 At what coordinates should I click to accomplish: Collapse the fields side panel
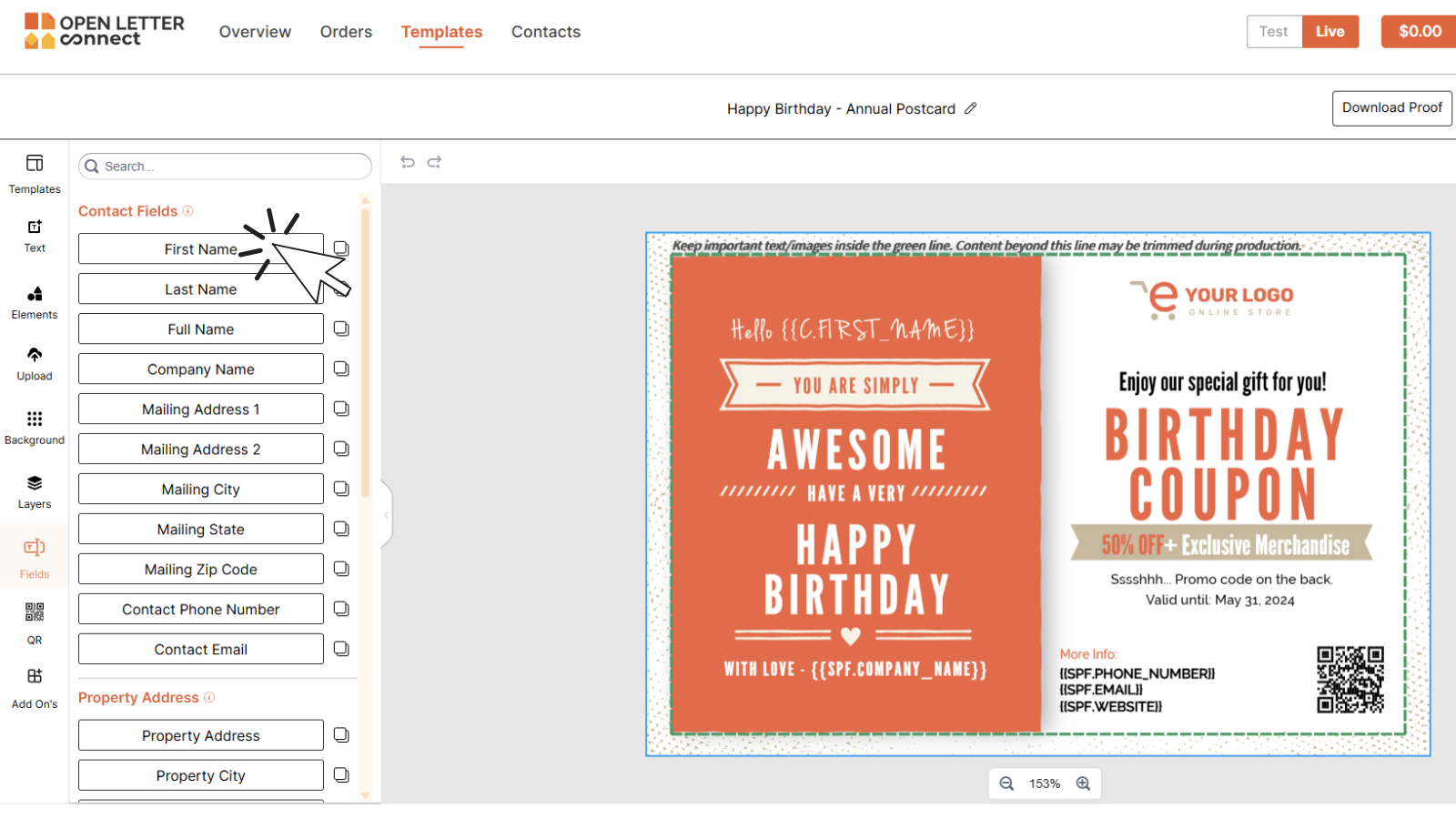coord(387,515)
